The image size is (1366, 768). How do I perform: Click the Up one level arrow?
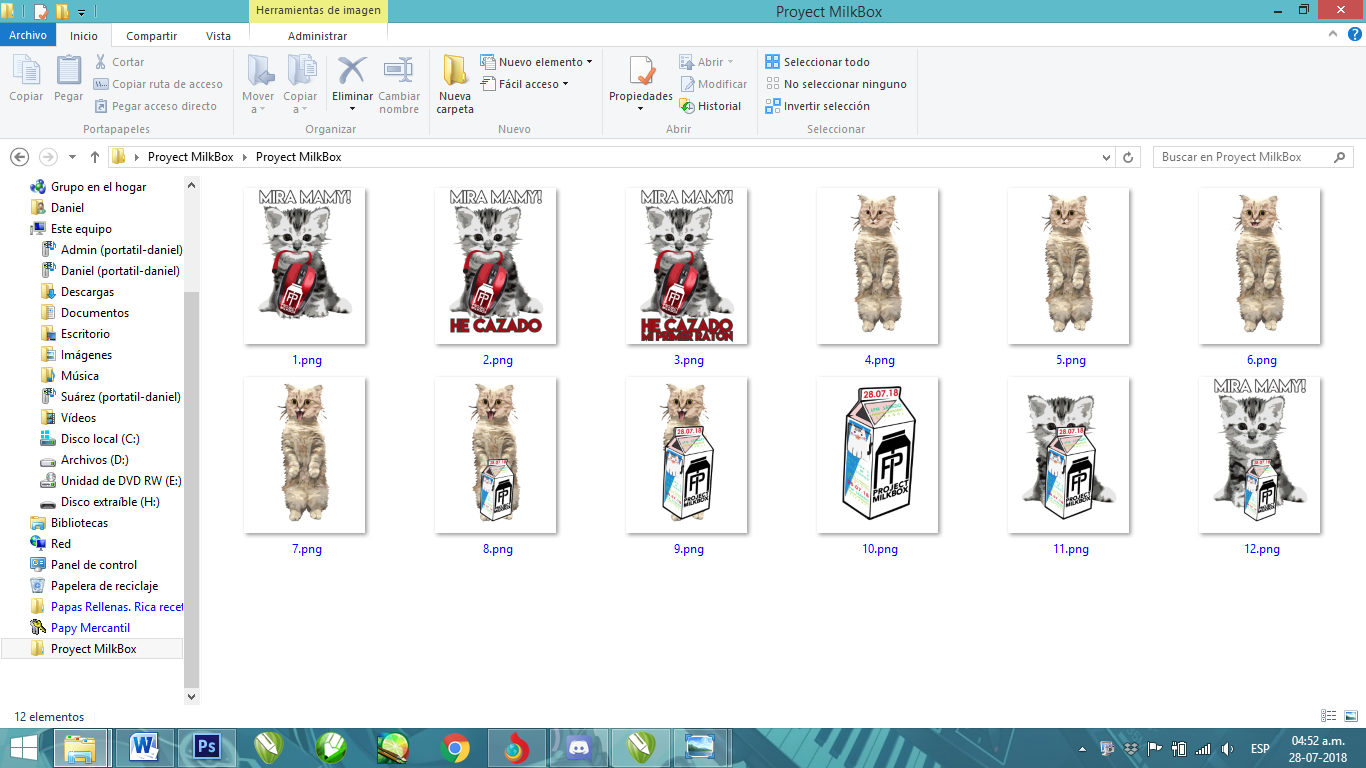pyautogui.click(x=95, y=157)
